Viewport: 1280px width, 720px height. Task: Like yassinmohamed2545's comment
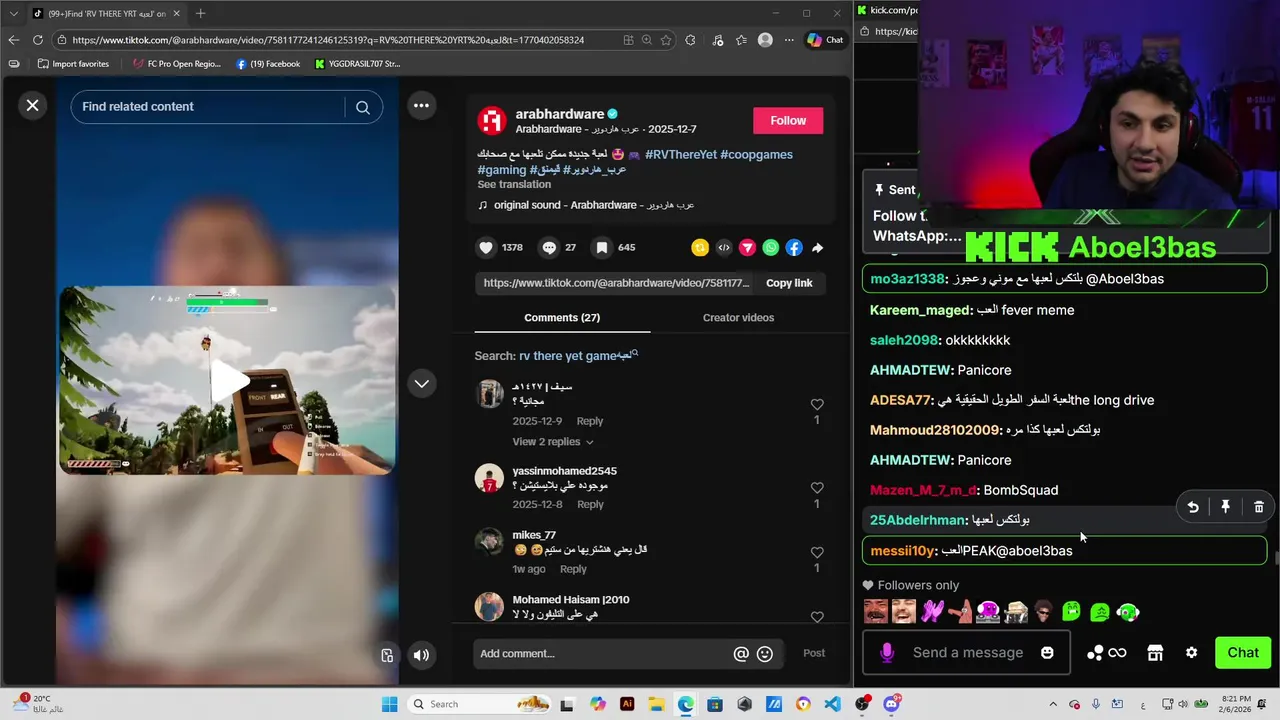(817, 488)
